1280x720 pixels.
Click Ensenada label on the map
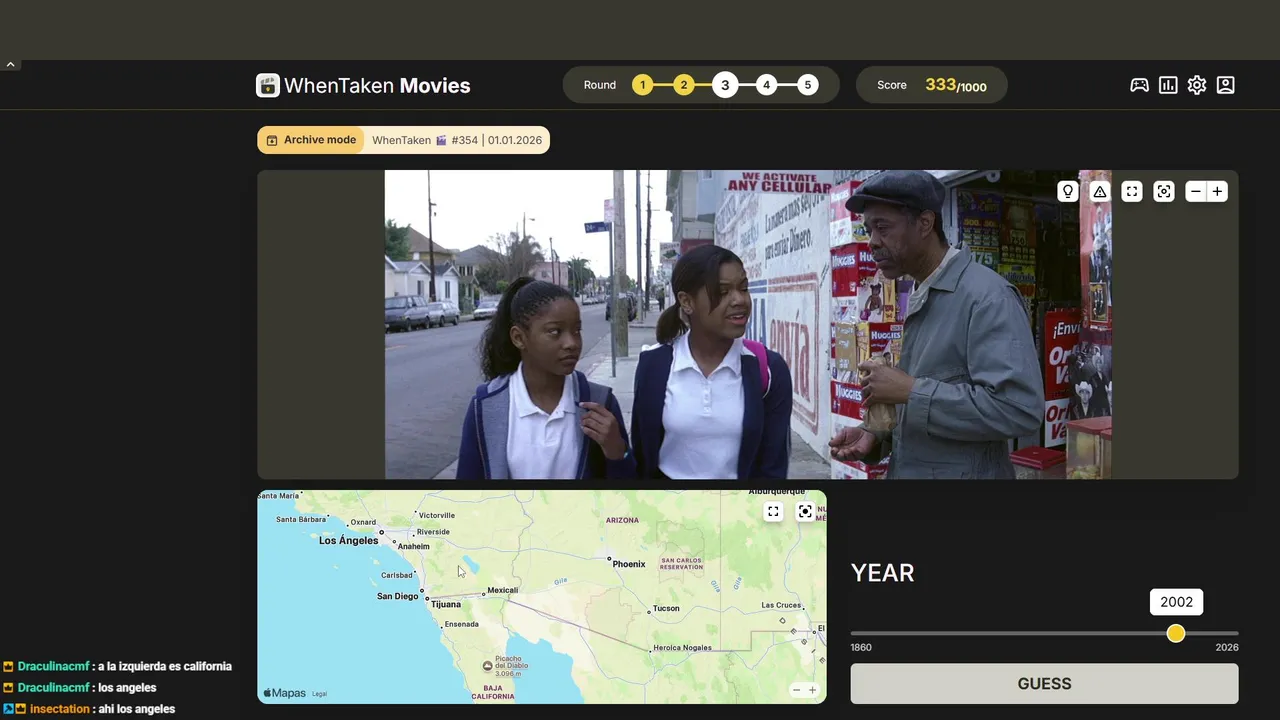pos(462,624)
